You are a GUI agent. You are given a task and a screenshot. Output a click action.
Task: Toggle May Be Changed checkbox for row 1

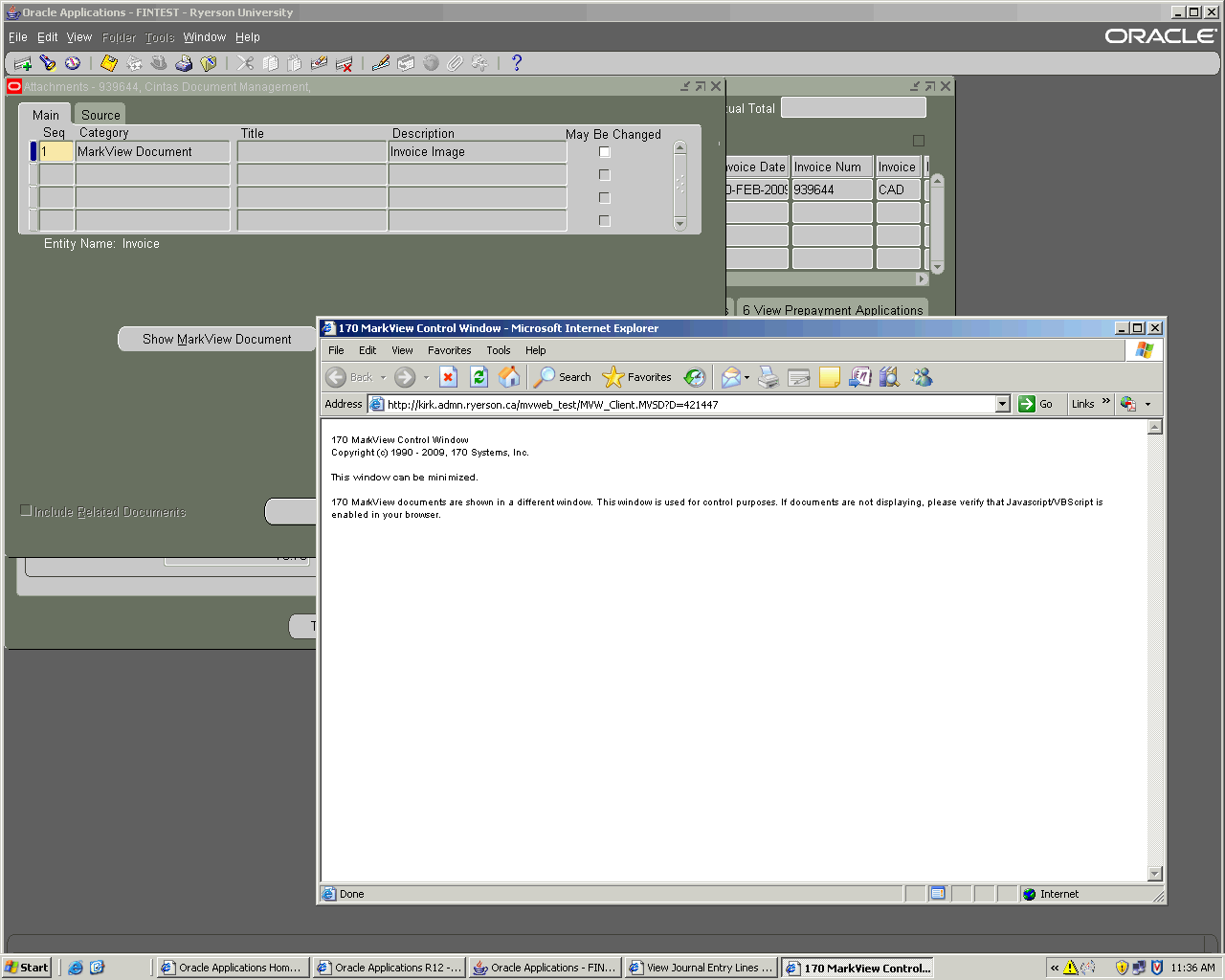click(x=604, y=152)
